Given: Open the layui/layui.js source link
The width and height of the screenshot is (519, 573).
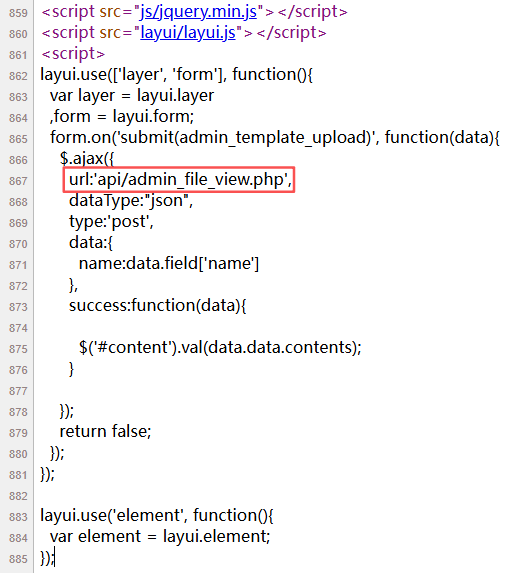Looking at the screenshot, I should 188,33.
